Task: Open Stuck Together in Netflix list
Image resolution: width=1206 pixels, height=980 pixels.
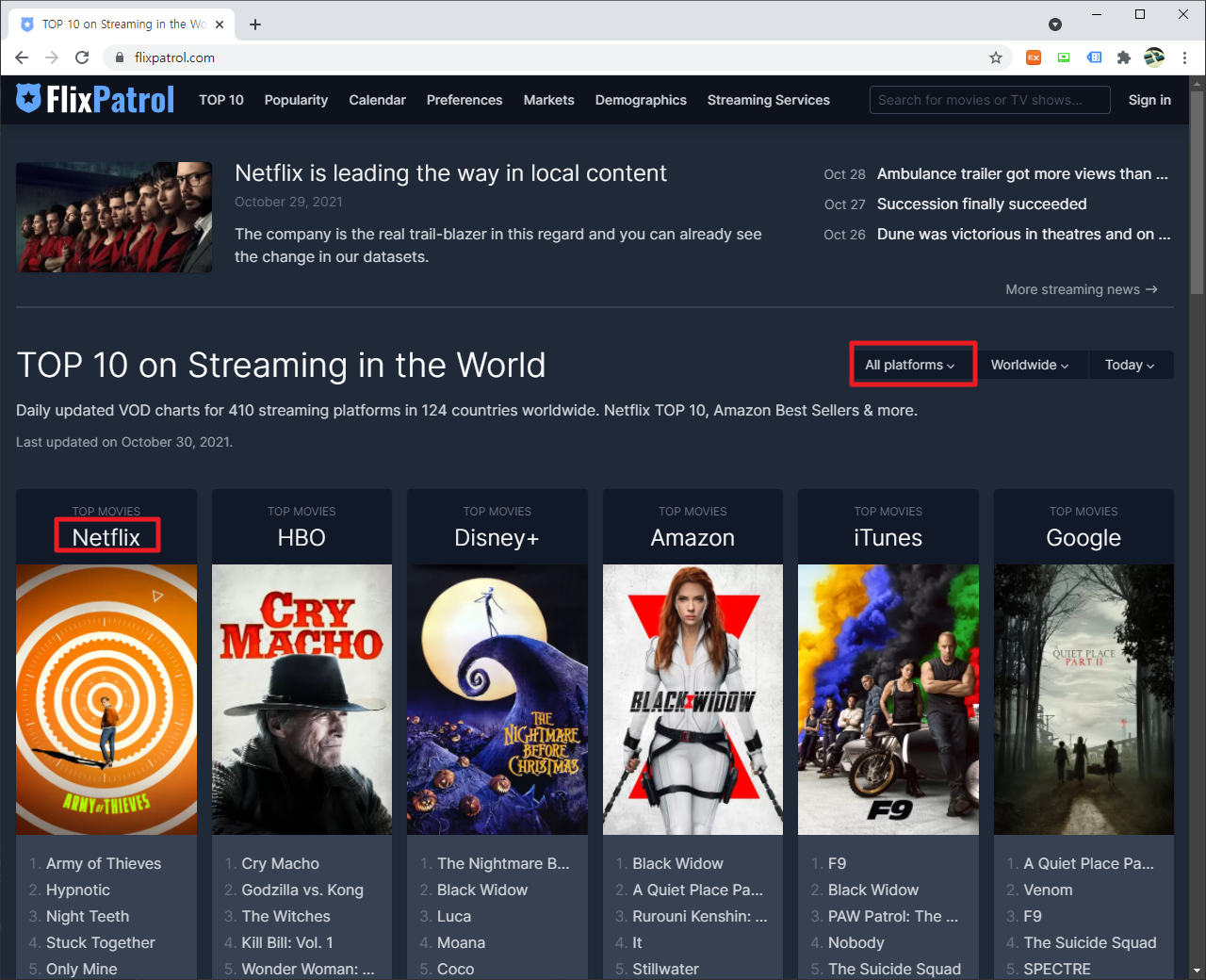Action: [101, 943]
